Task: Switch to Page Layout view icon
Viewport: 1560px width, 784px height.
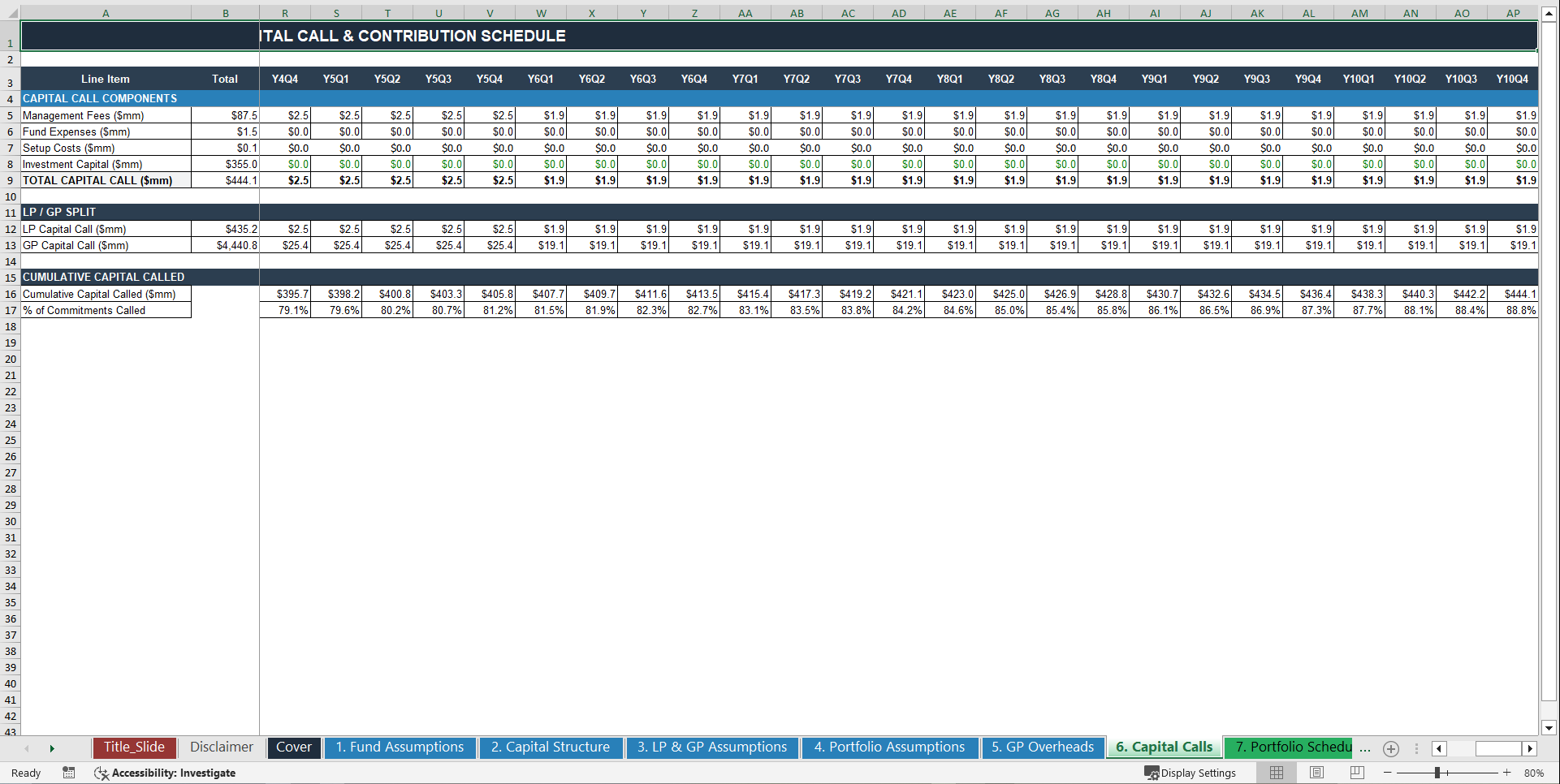Action: click(x=1316, y=773)
